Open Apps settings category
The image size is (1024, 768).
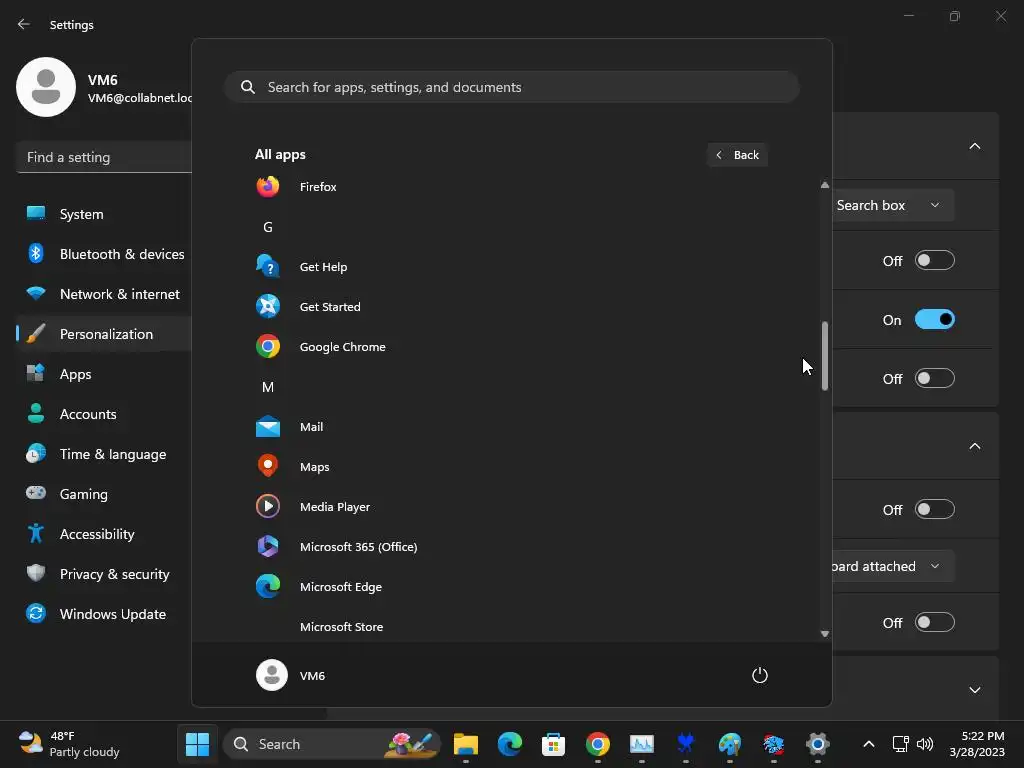pos(104,374)
